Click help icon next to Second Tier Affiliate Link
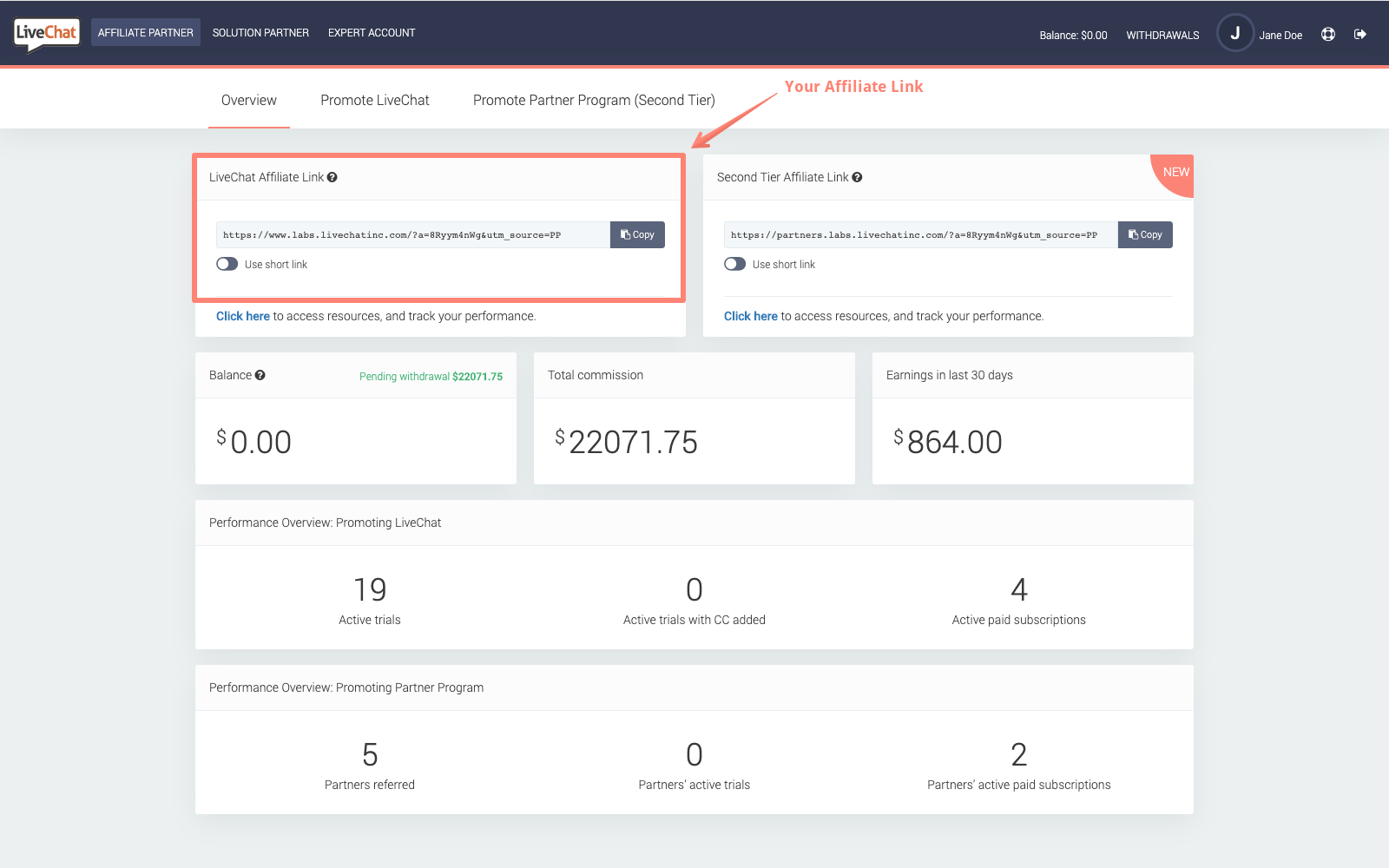1389x868 pixels. [858, 177]
